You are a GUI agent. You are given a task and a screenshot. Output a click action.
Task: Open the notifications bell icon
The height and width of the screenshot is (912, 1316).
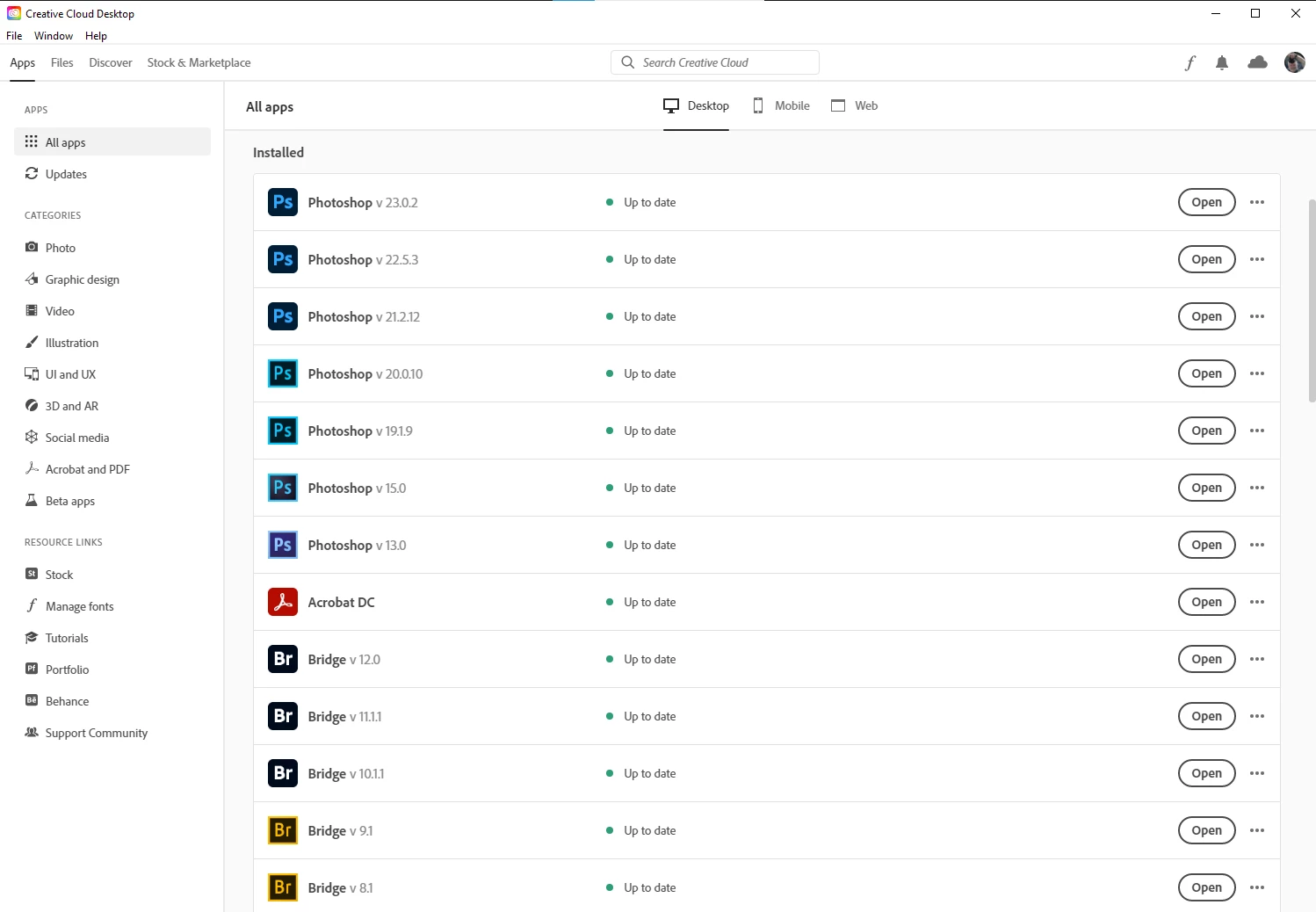coord(1222,62)
